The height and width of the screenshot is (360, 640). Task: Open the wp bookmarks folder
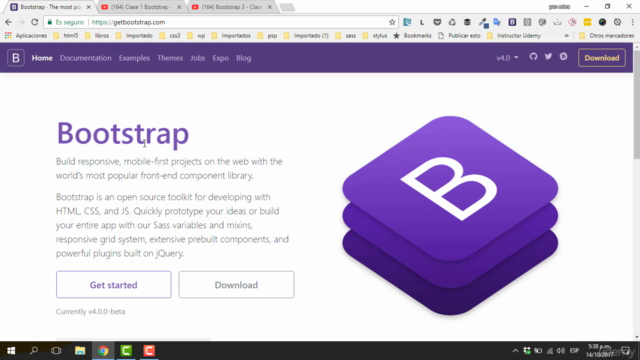[196, 36]
